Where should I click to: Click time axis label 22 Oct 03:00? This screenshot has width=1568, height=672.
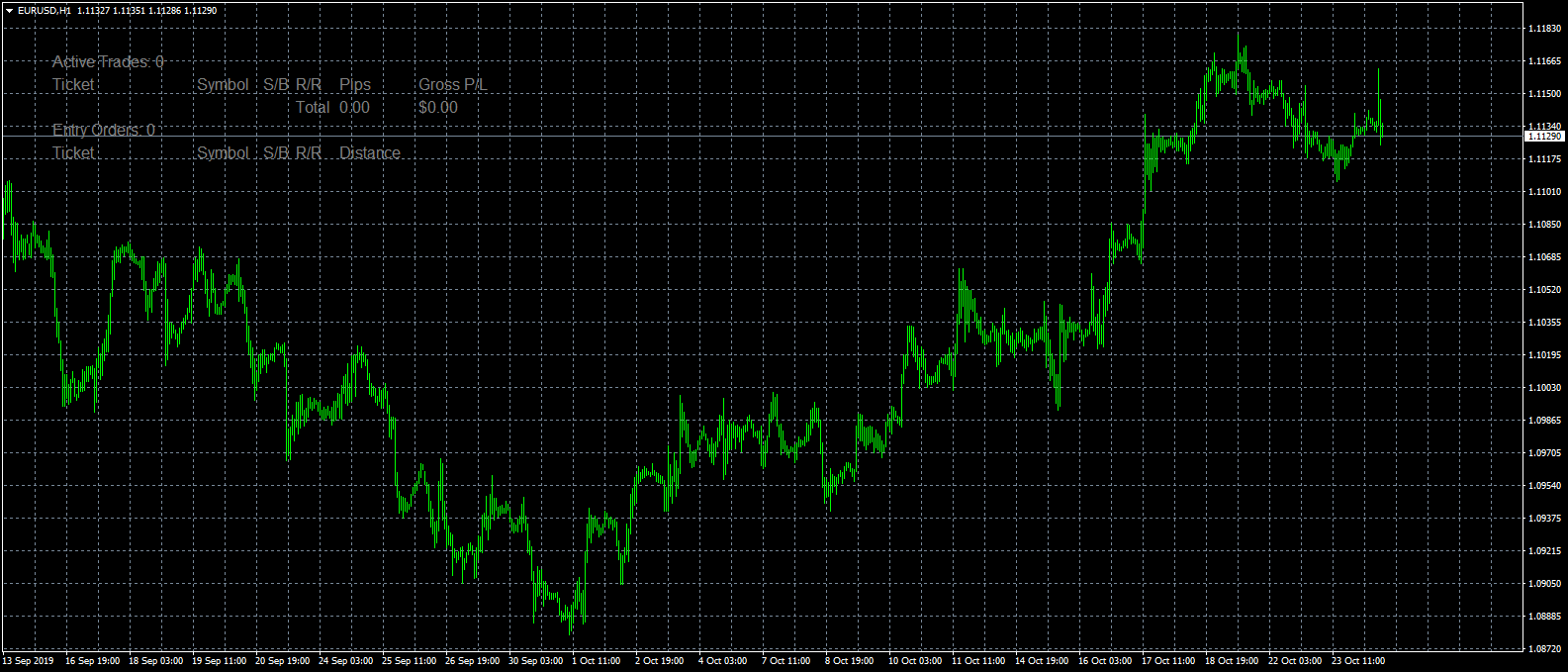click(1296, 661)
